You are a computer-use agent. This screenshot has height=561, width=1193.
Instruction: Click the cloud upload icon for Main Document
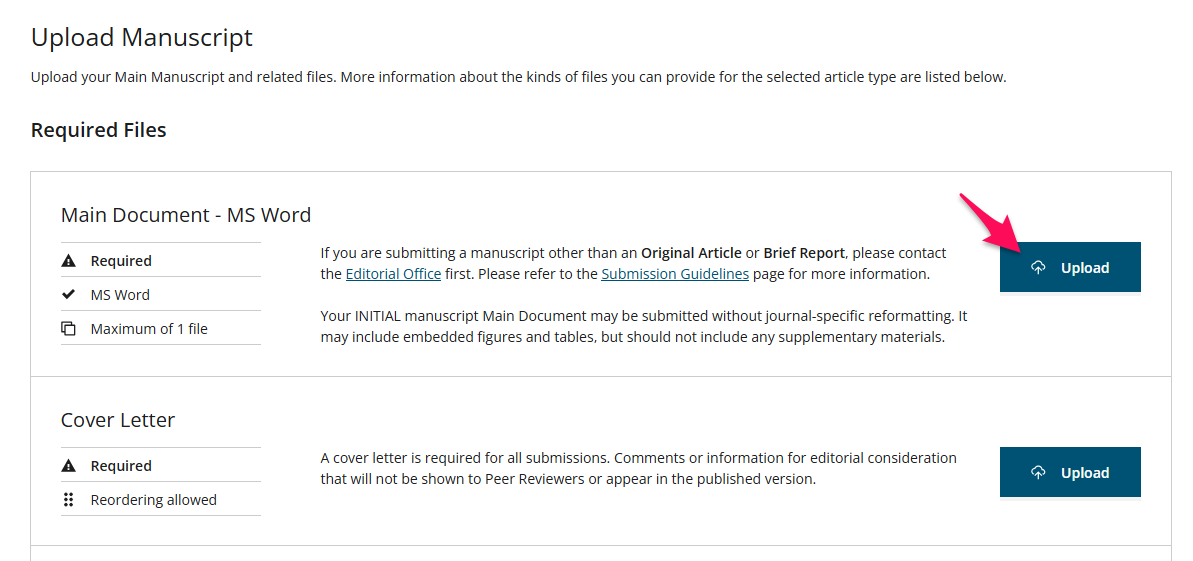tap(1039, 268)
